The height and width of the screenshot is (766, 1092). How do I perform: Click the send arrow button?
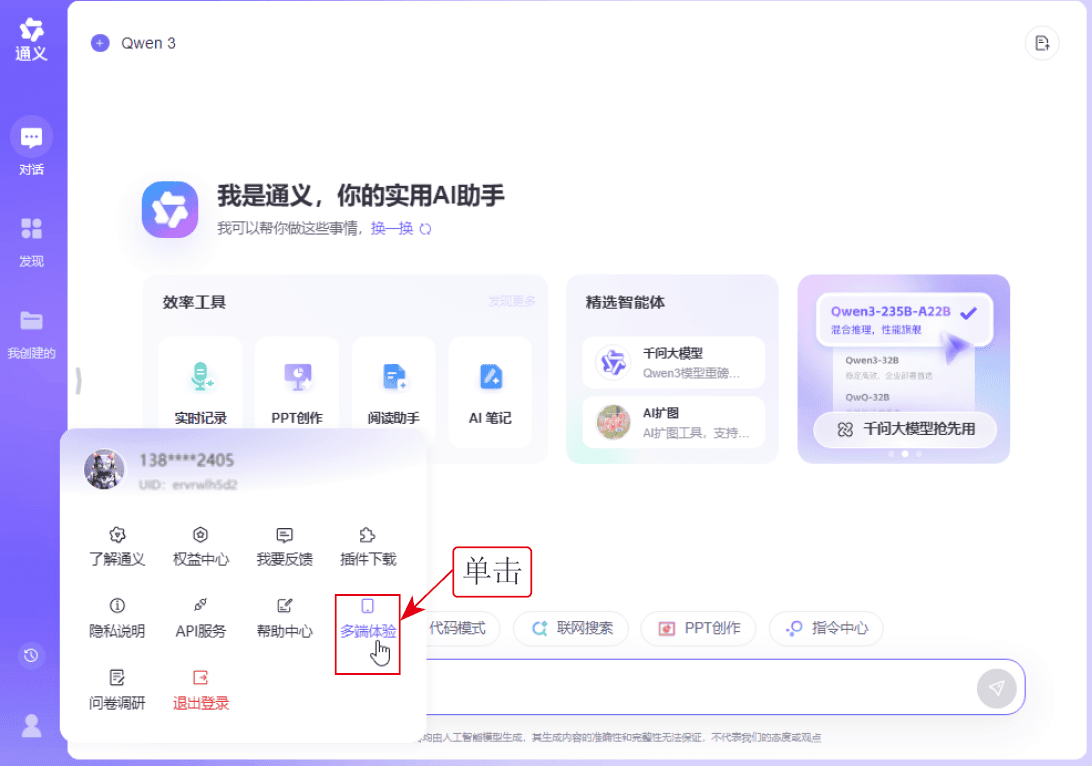point(997,688)
